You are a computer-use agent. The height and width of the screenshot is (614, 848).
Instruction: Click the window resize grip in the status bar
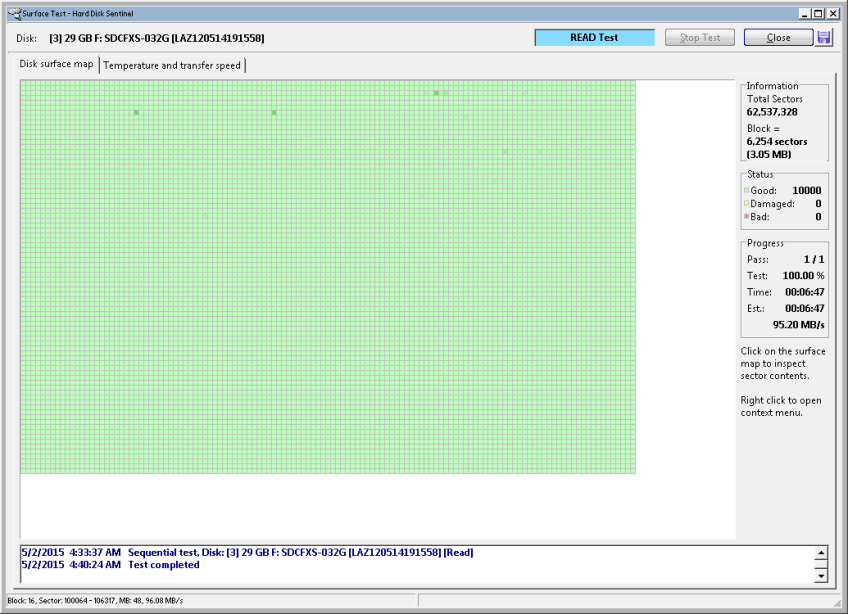(x=836, y=602)
